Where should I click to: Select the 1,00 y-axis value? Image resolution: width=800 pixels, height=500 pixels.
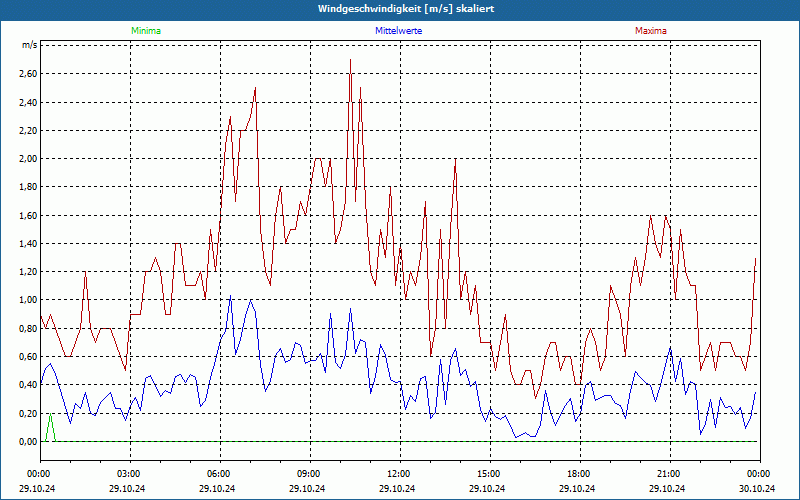click(x=28, y=300)
